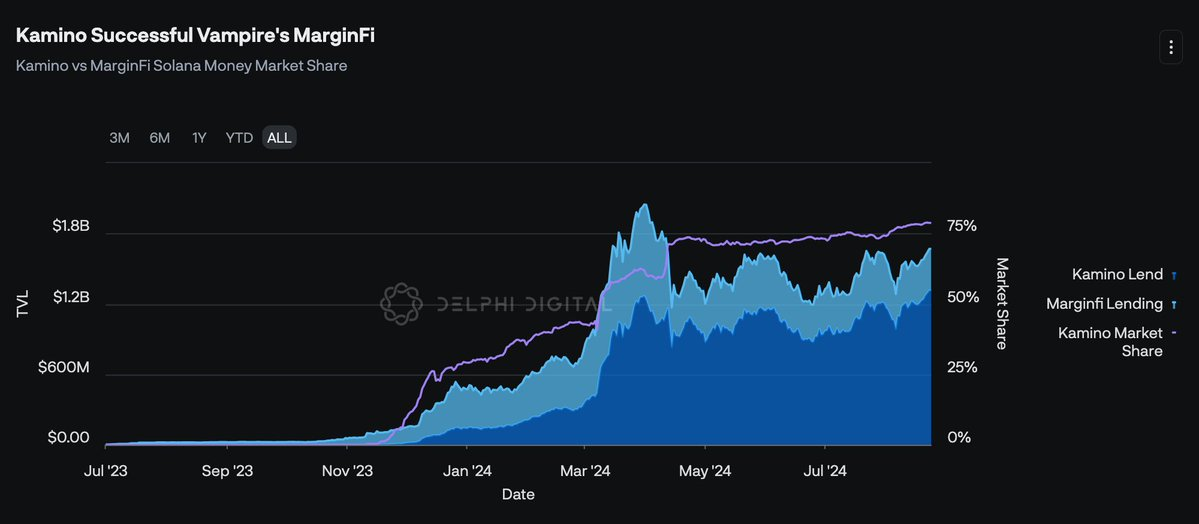Image resolution: width=1199 pixels, height=524 pixels.
Task: Select the ALL time range
Action: click(280, 138)
